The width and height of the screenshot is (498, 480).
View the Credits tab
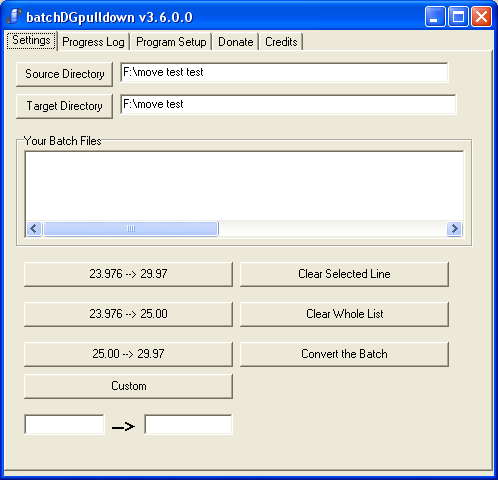pos(281,42)
